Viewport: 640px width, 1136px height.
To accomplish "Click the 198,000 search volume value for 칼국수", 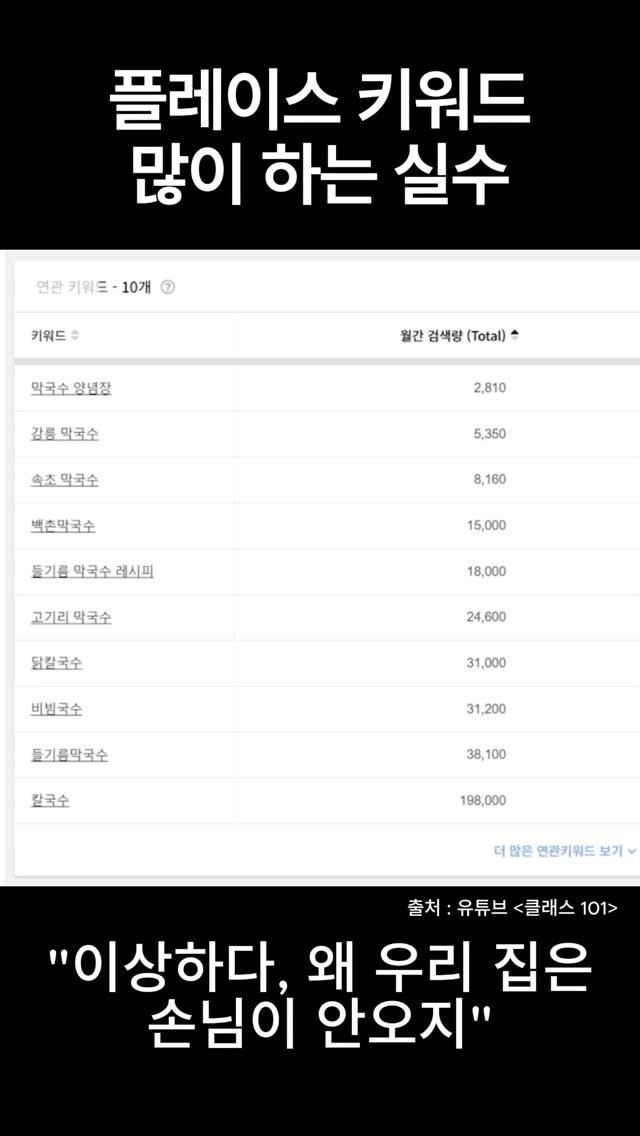I will (x=483, y=801).
